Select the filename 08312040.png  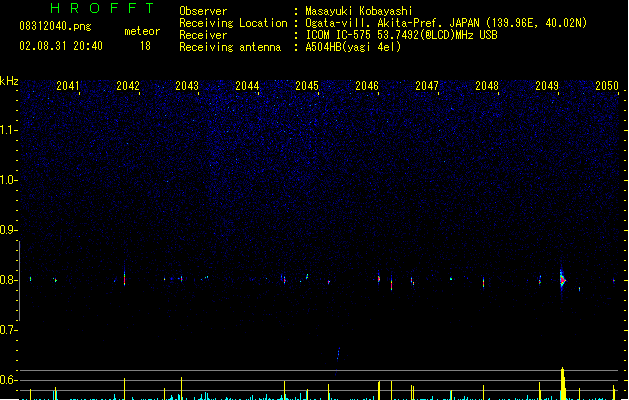point(55,26)
